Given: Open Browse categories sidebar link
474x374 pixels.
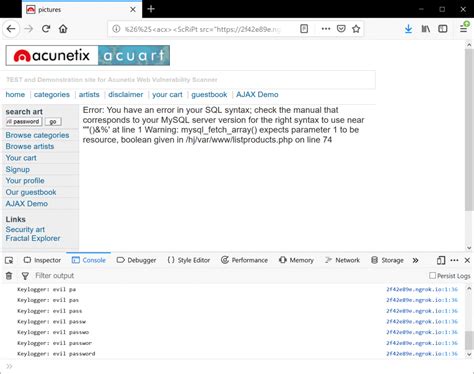Looking at the screenshot, I should pos(37,135).
